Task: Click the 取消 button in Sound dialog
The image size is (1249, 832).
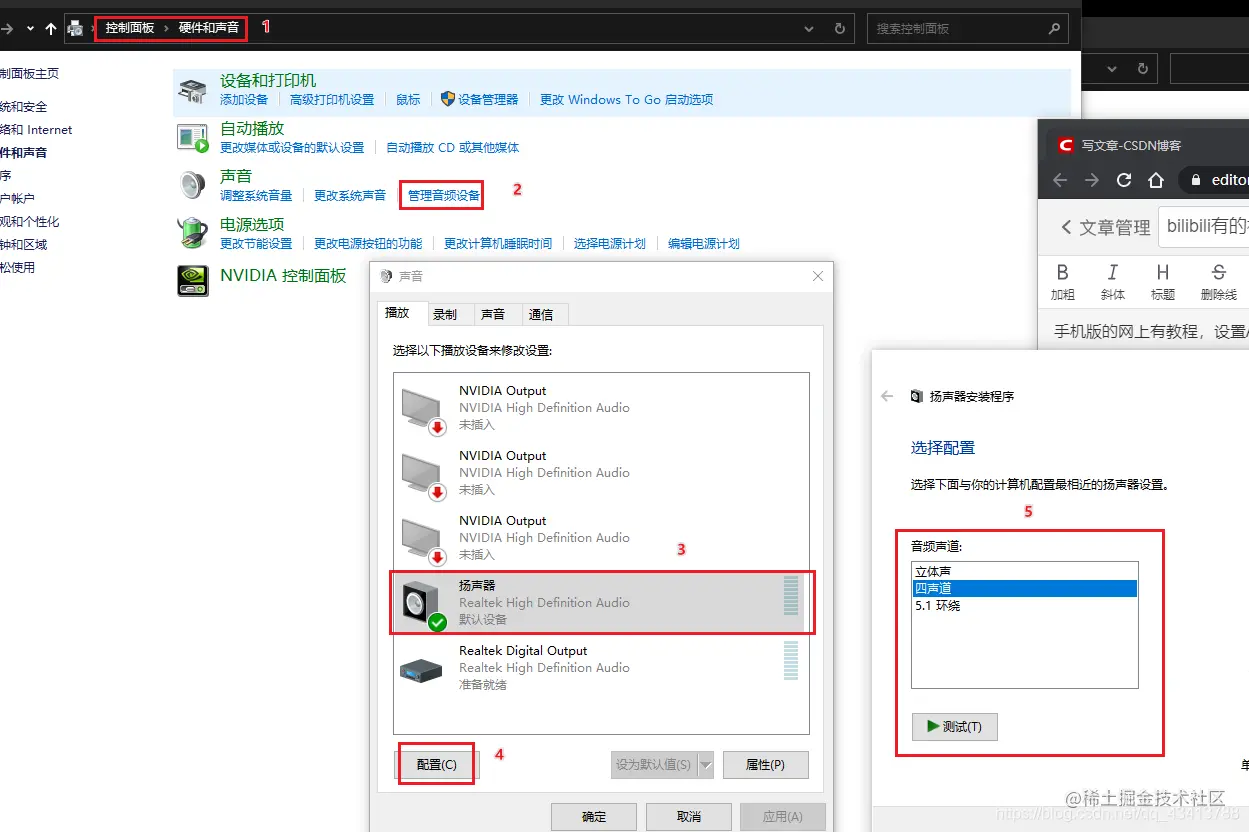Action: [689, 817]
